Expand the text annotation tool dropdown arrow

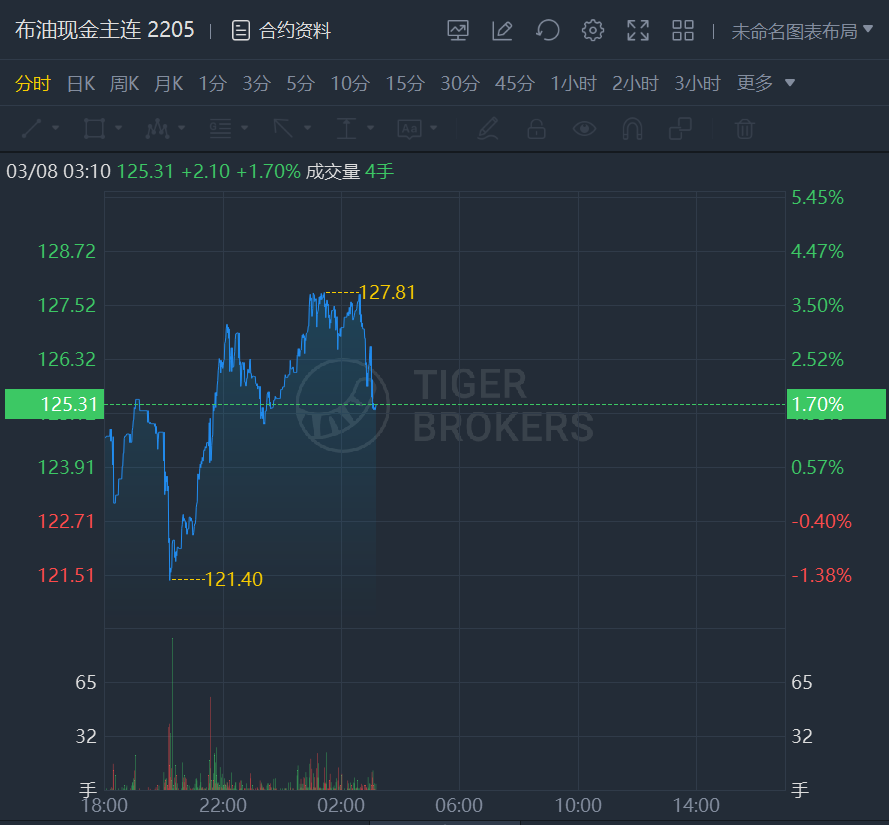[x=434, y=128]
